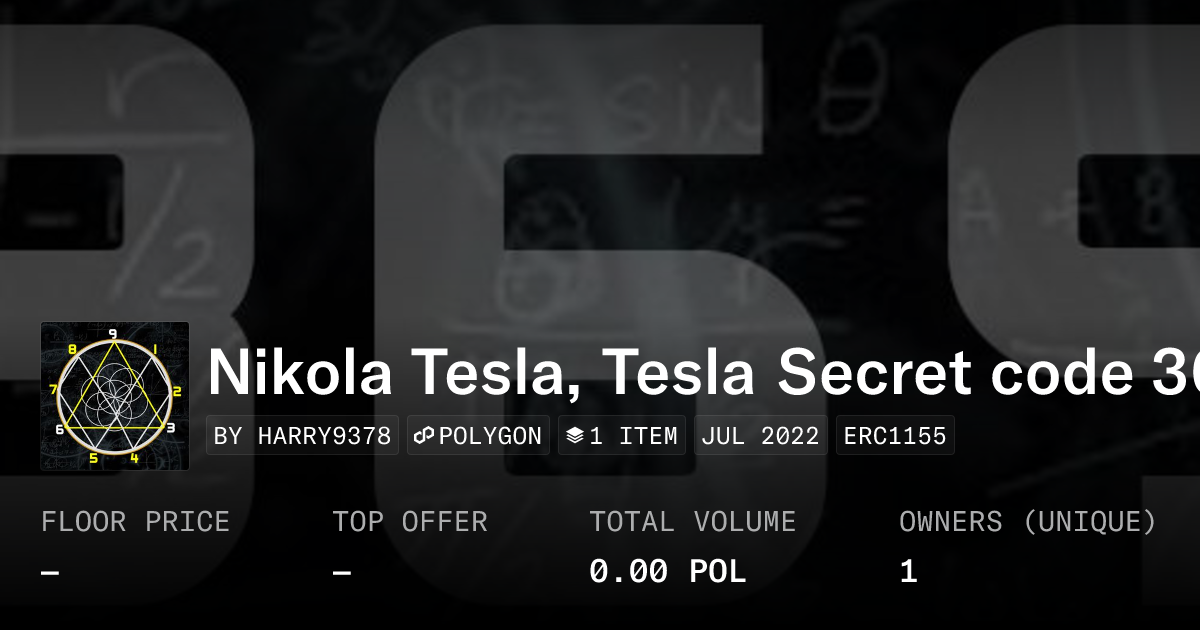1200x630 pixels.
Task: Click number 9 atop the emblem thumbnail
Action: (113, 334)
